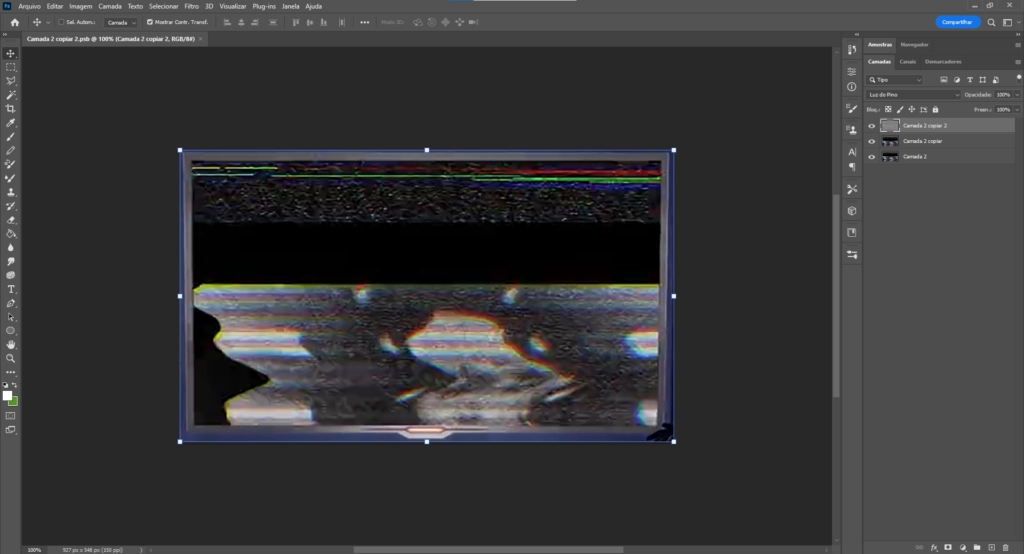Select the Crop tool in the toolbar
The width and height of the screenshot is (1024, 554).
11,108
